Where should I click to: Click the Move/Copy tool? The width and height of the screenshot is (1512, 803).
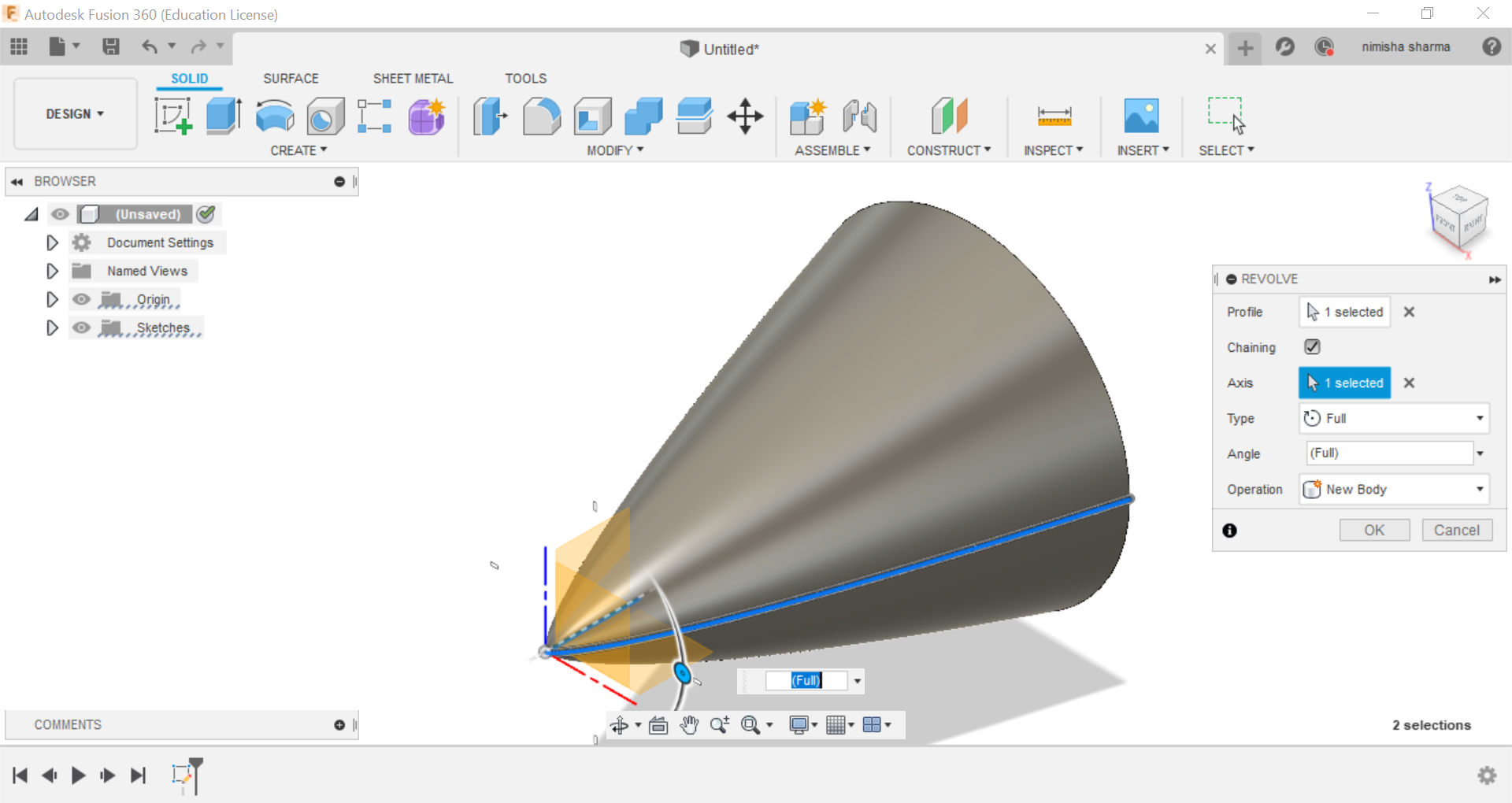(x=744, y=117)
